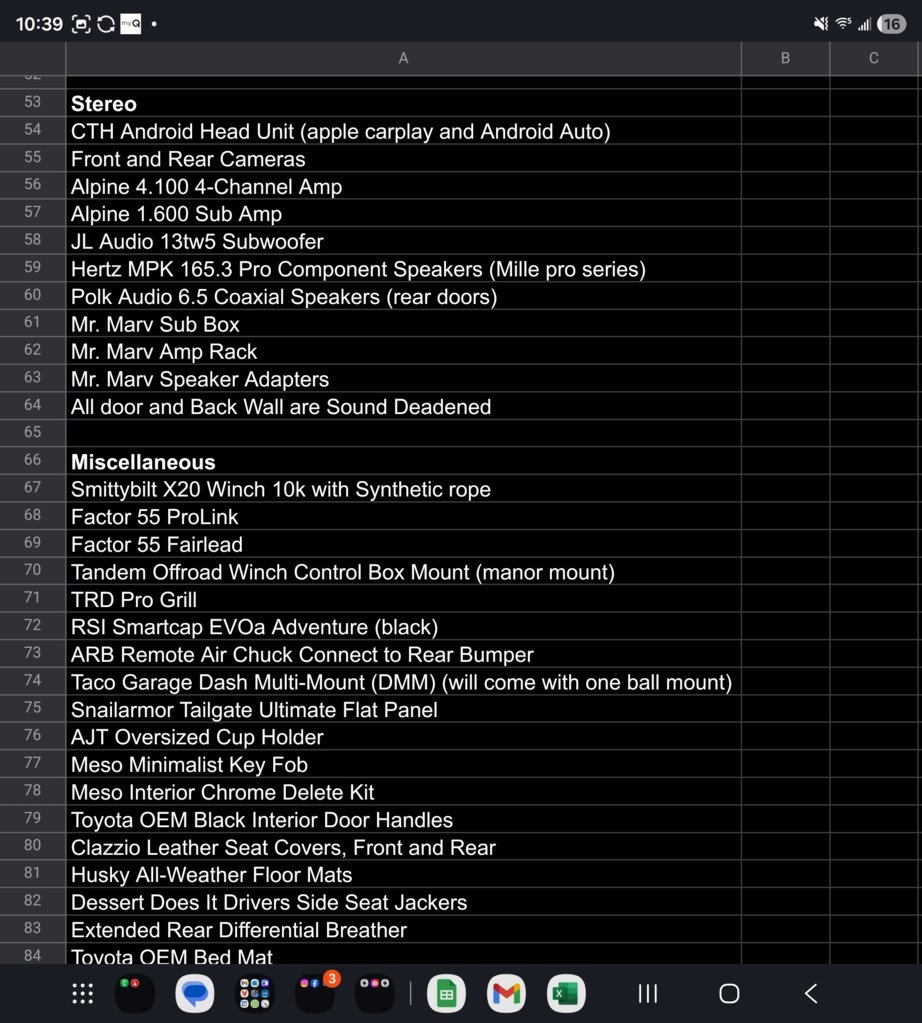Viewport: 922px width, 1023px height.
Task: Select column C header
Action: [x=874, y=58]
